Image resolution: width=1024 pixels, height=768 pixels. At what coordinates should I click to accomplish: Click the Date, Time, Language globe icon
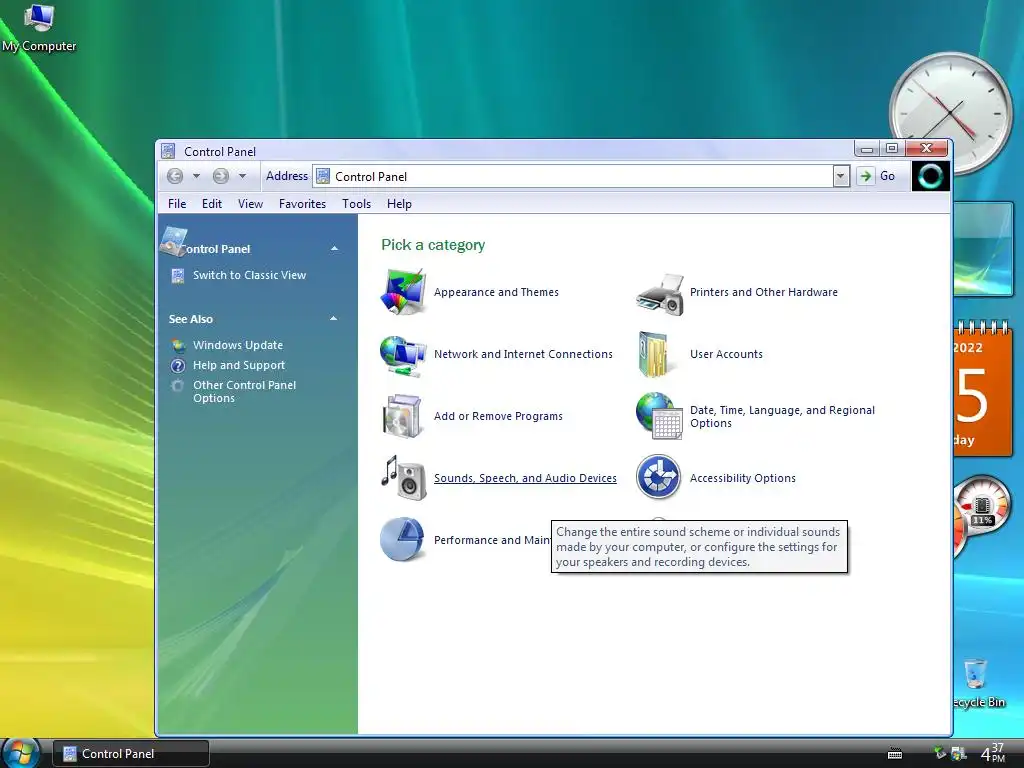click(659, 415)
